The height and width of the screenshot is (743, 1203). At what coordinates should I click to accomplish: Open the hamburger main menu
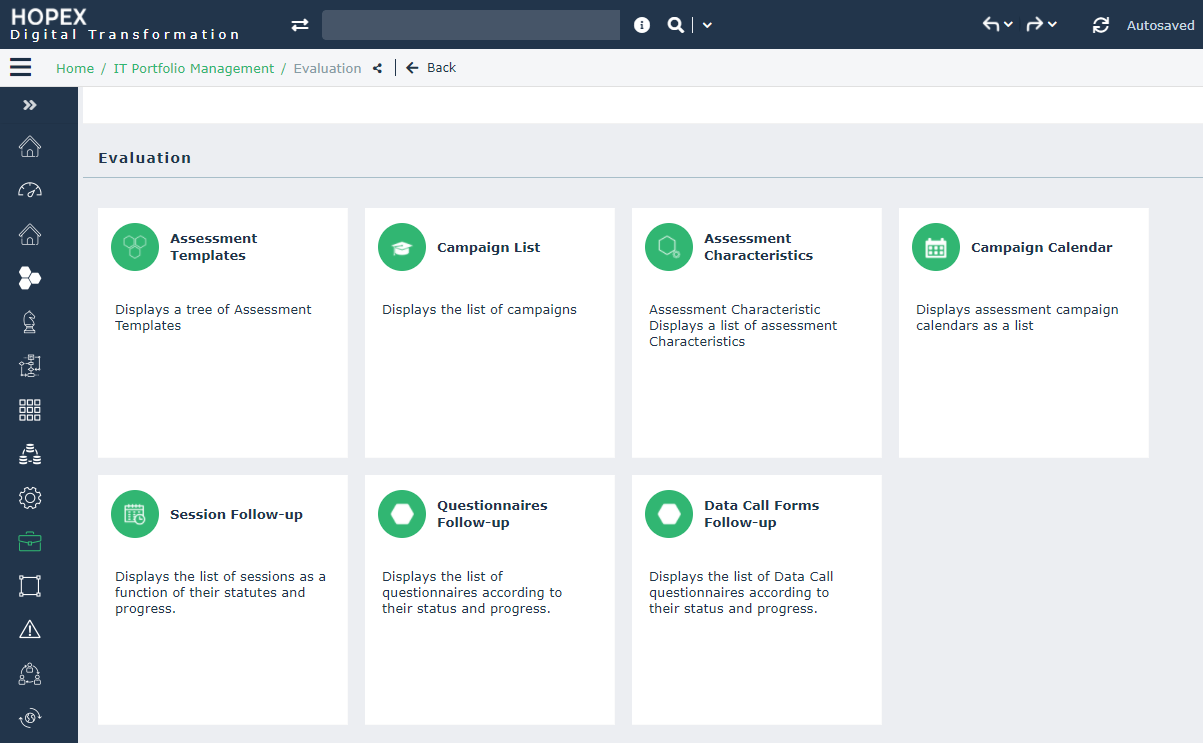(x=20, y=68)
